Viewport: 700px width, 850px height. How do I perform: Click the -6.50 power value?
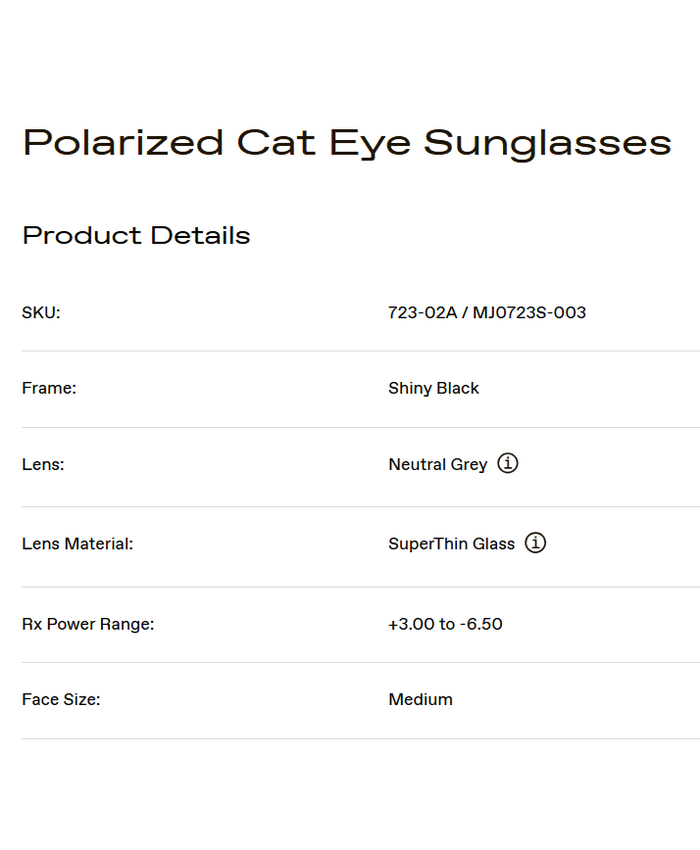click(481, 624)
